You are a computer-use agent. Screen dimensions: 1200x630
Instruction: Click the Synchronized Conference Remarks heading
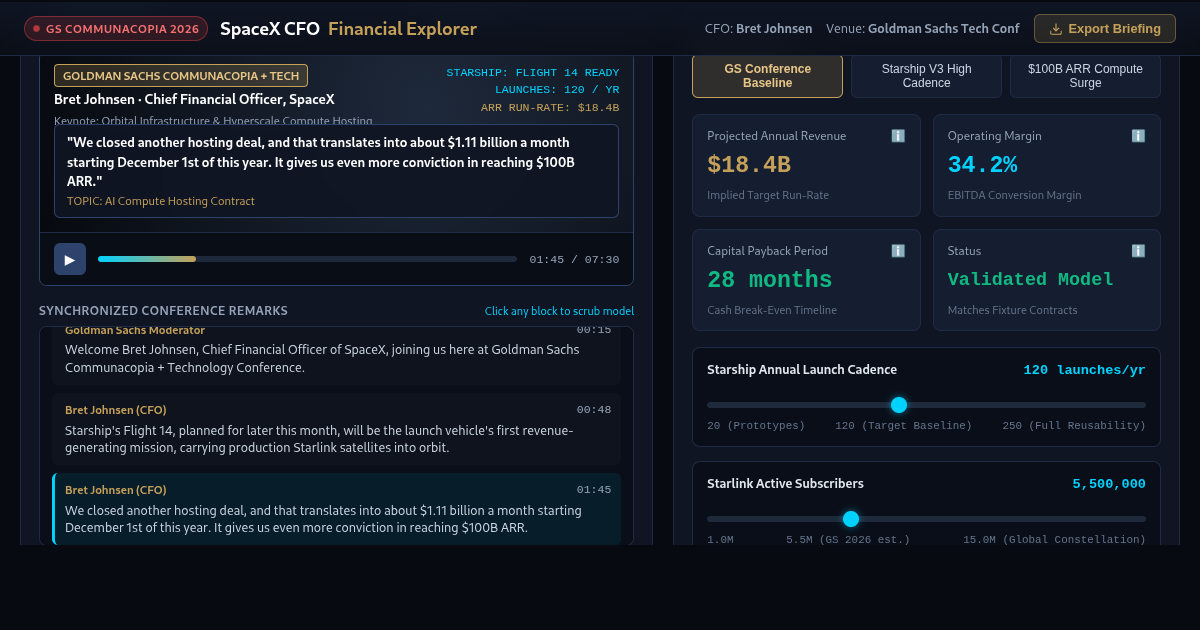[x=163, y=311]
